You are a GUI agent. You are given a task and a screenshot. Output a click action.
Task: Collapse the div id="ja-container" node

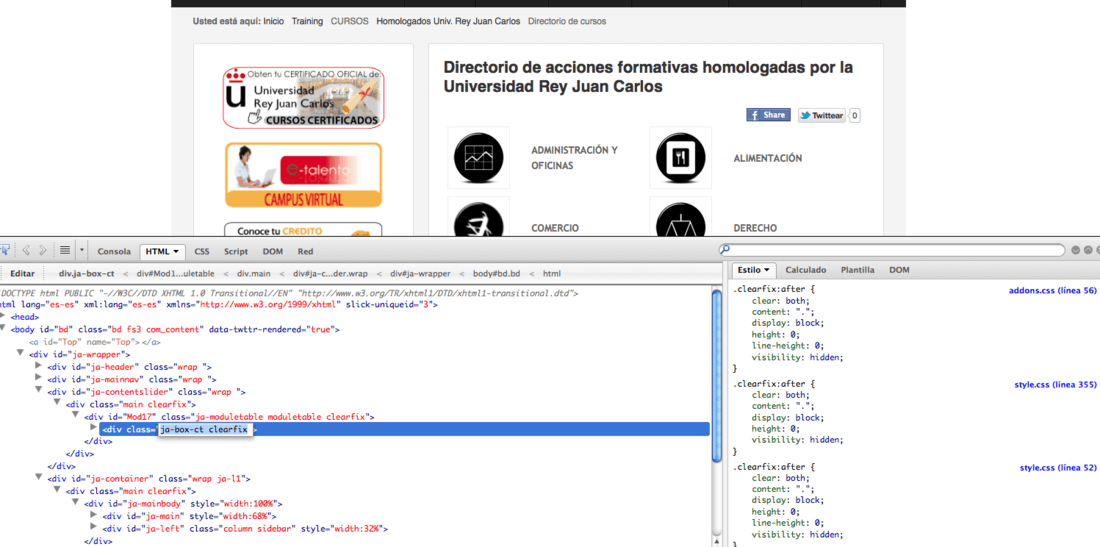point(39,478)
